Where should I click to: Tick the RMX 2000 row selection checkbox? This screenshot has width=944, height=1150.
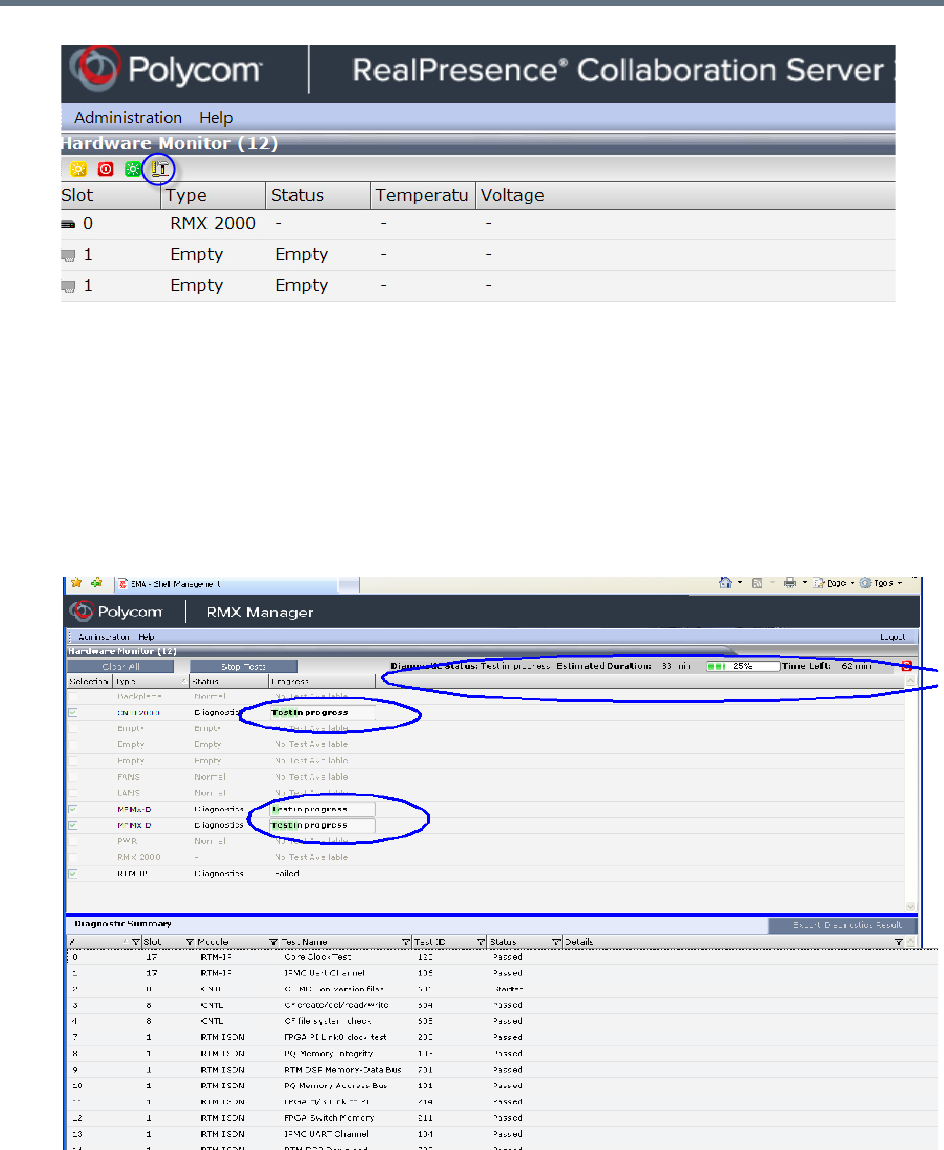pos(73,857)
